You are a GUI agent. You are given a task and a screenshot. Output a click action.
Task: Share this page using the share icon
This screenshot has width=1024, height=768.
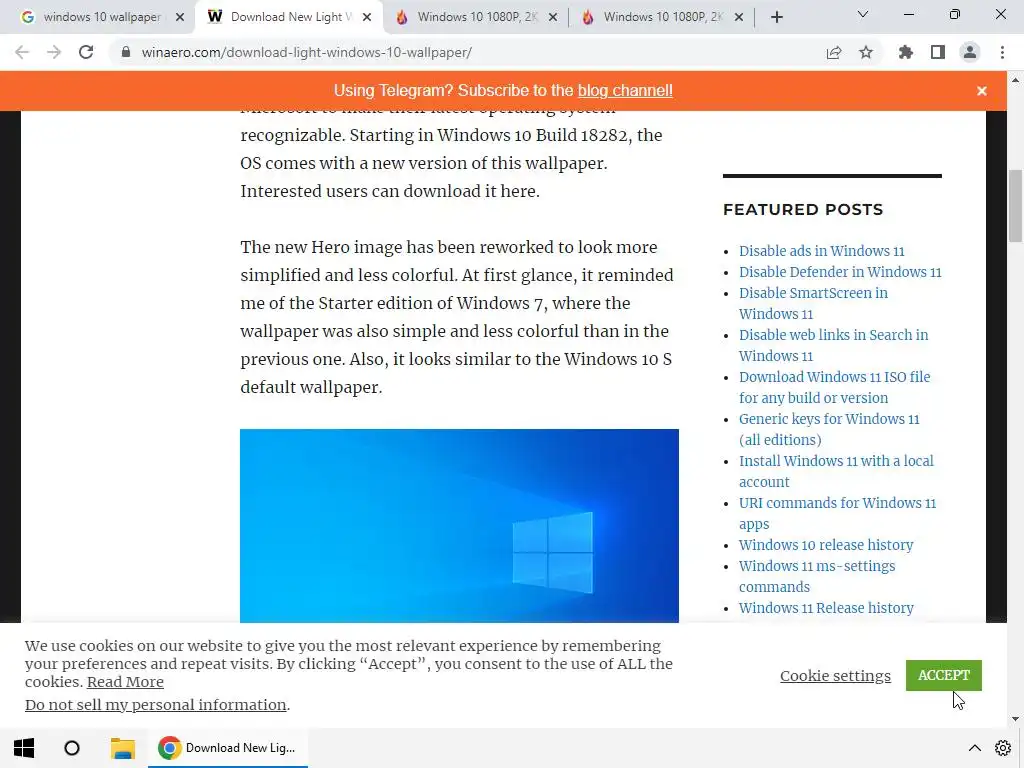pyautogui.click(x=834, y=52)
